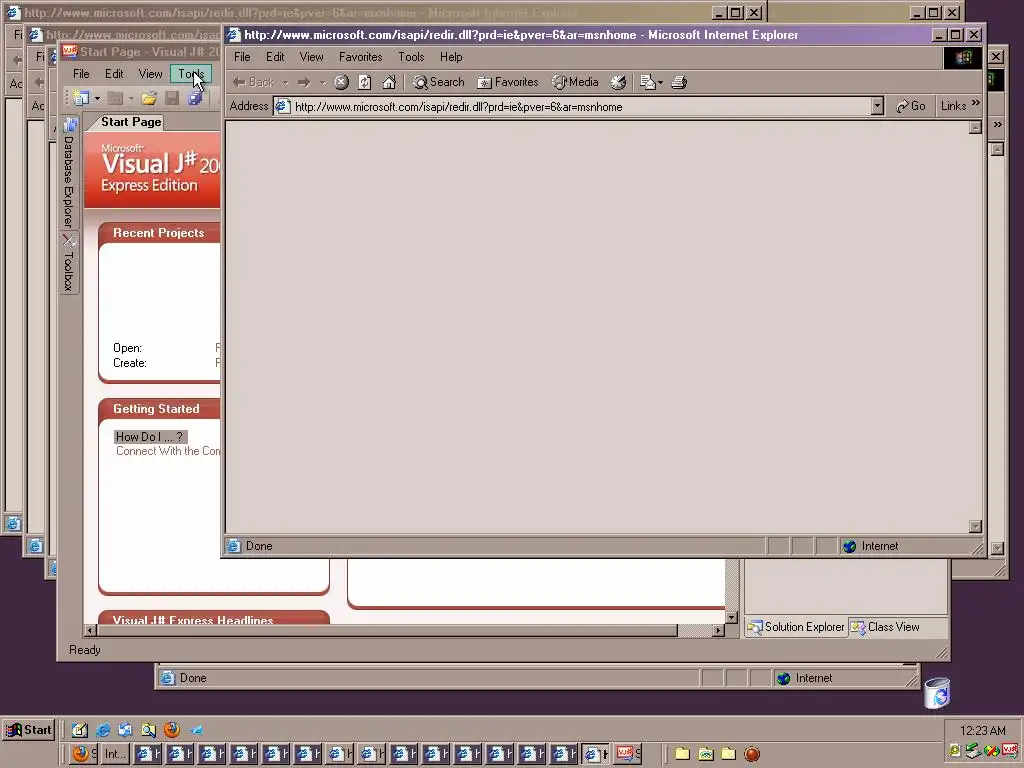This screenshot has width=1024, height=768.
Task: Click the Save All icon in Visual J# toolbar
Action: 195,99
